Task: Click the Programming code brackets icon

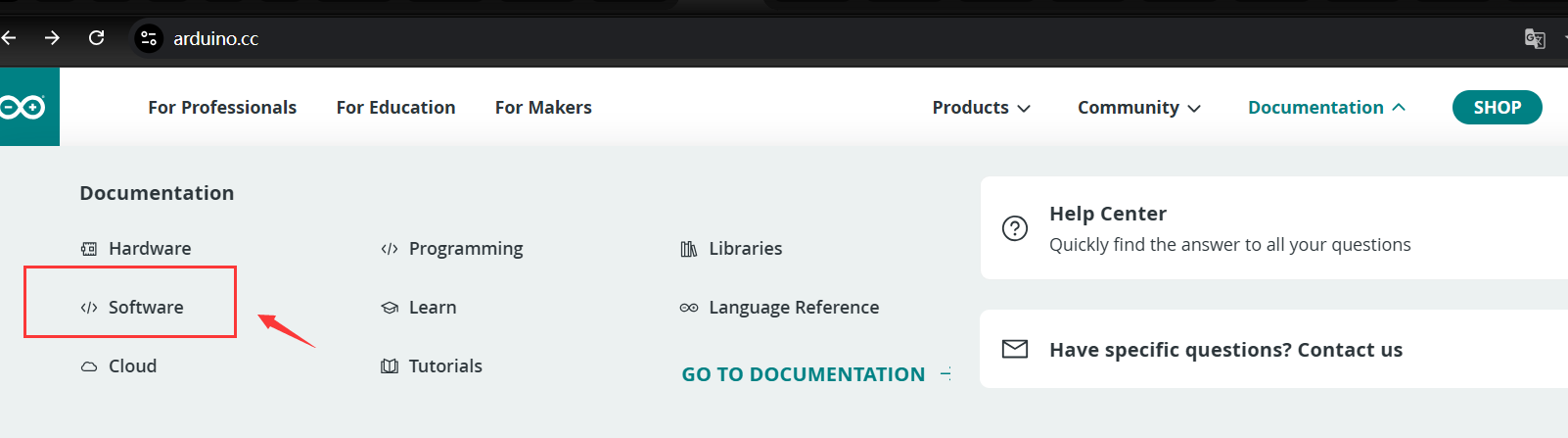Action: pyautogui.click(x=390, y=249)
